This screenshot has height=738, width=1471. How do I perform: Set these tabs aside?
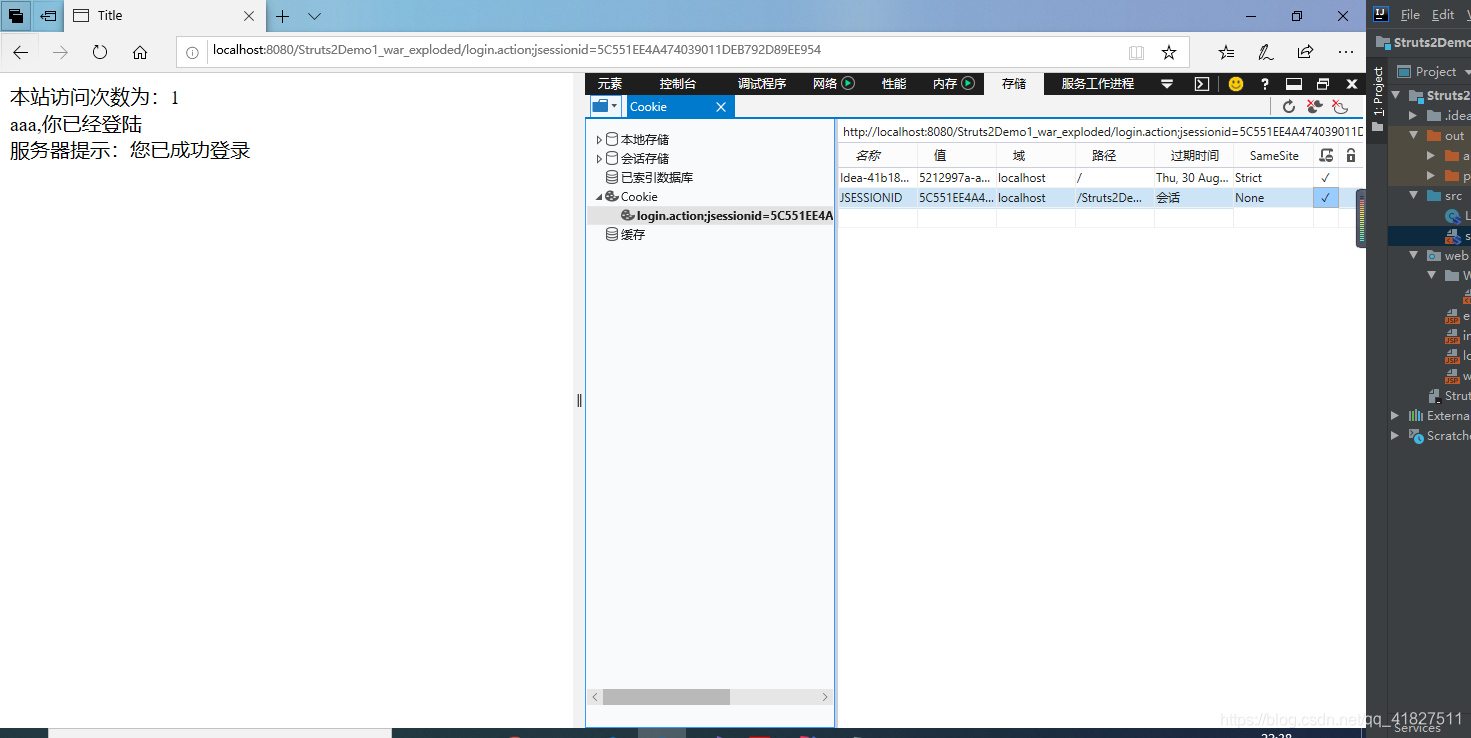click(x=47, y=15)
